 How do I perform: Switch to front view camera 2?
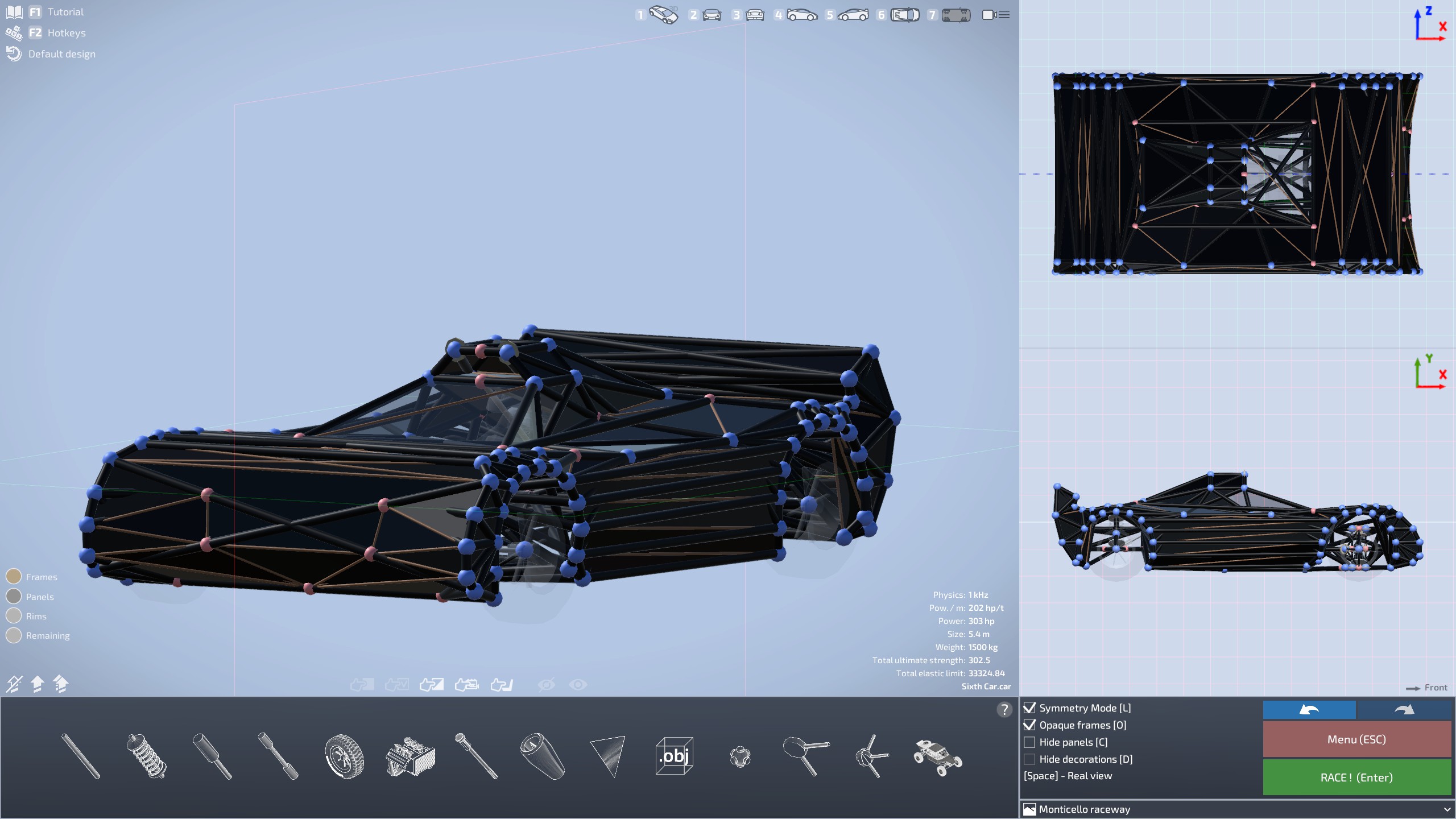(711, 15)
